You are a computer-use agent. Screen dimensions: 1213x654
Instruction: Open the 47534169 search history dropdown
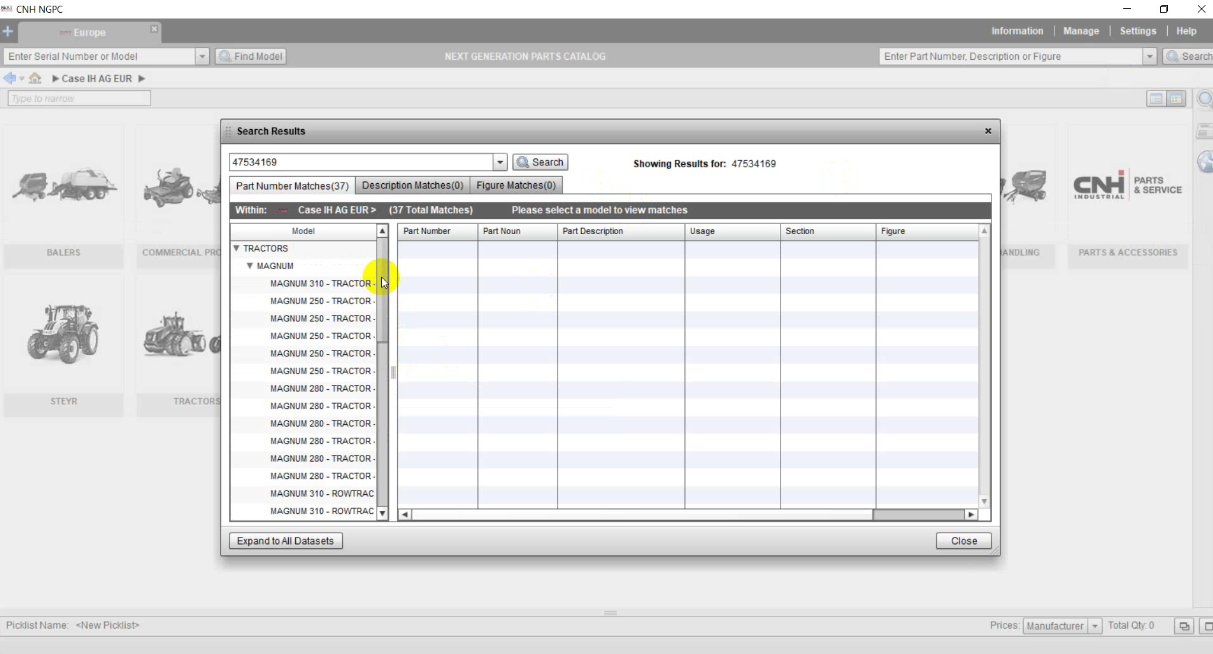click(500, 162)
